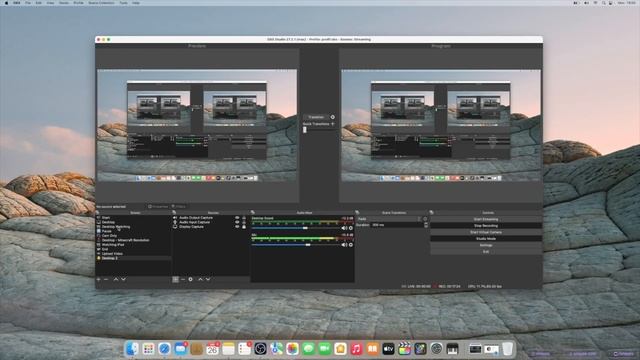Click Stop Recording button
640x360 pixels.
pyautogui.click(x=486, y=226)
